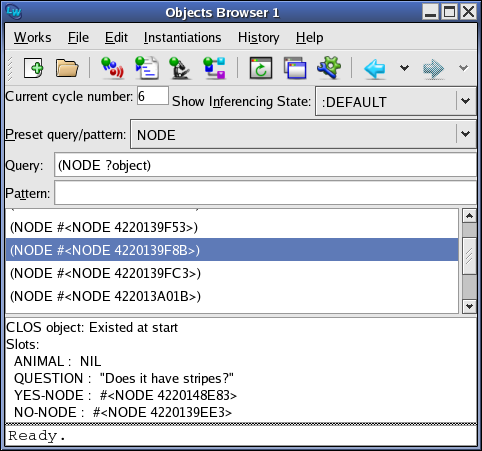Viewport: 482px width, 451px height.
Task: Open the Instantiations menu
Action: point(182,37)
